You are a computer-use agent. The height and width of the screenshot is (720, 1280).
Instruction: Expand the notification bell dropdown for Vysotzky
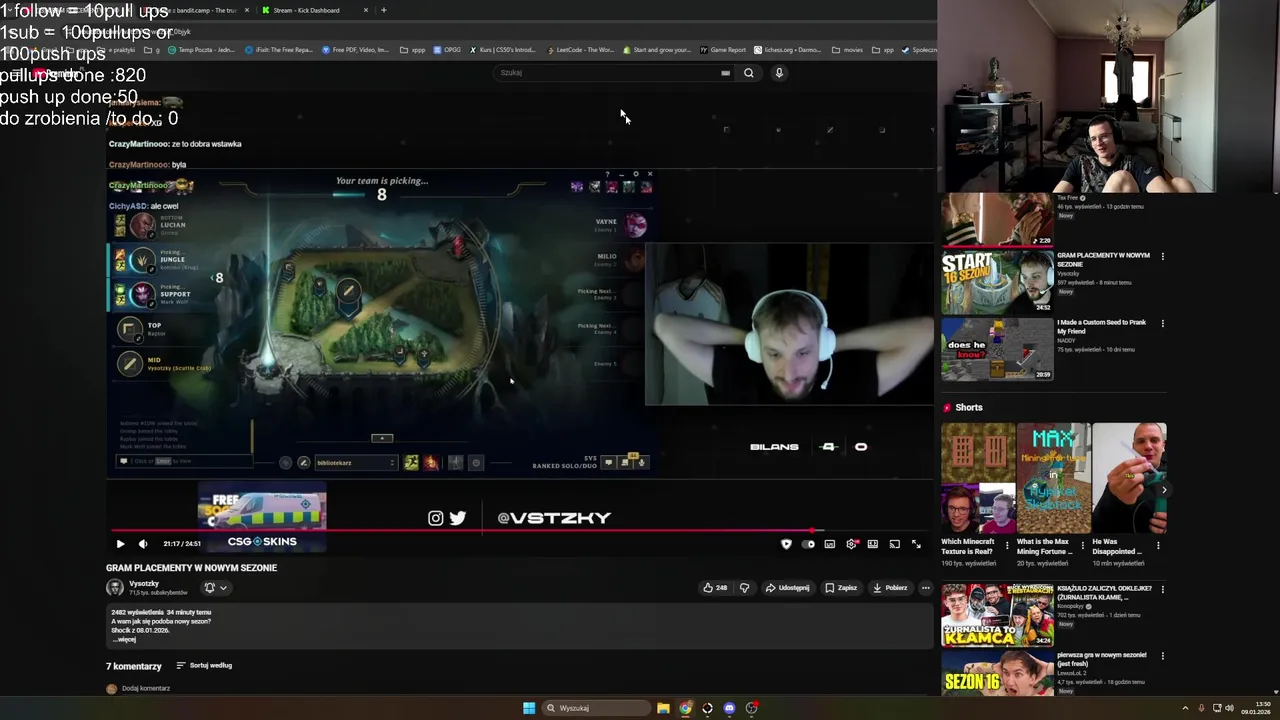[216, 588]
